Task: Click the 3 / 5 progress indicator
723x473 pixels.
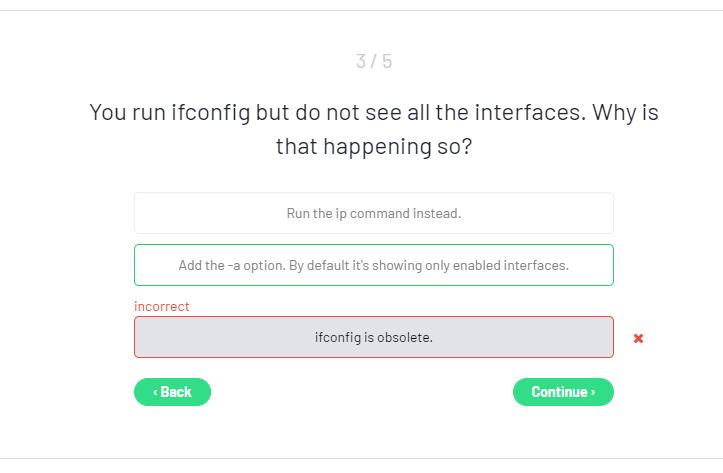Action: click(x=373, y=62)
